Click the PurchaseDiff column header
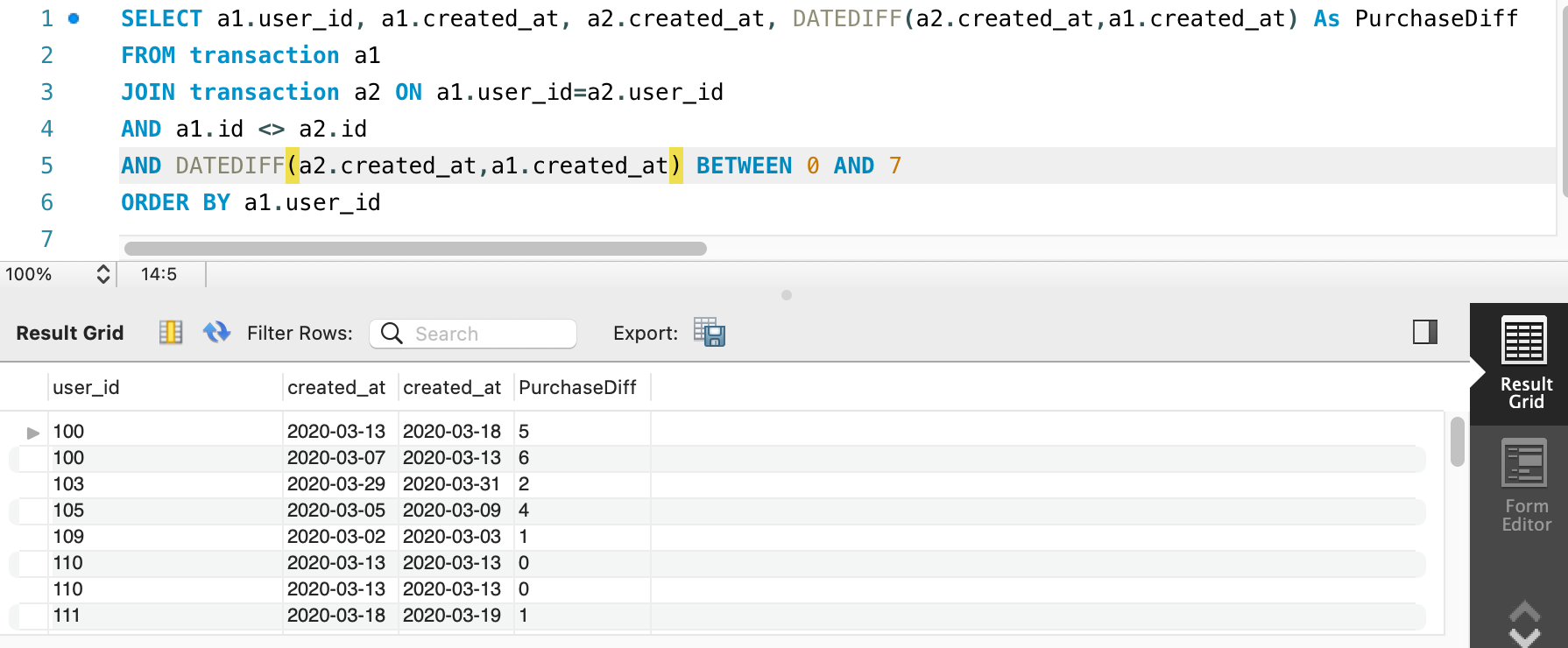Image resolution: width=1568 pixels, height=648 pixels. [x=577, y=387]
